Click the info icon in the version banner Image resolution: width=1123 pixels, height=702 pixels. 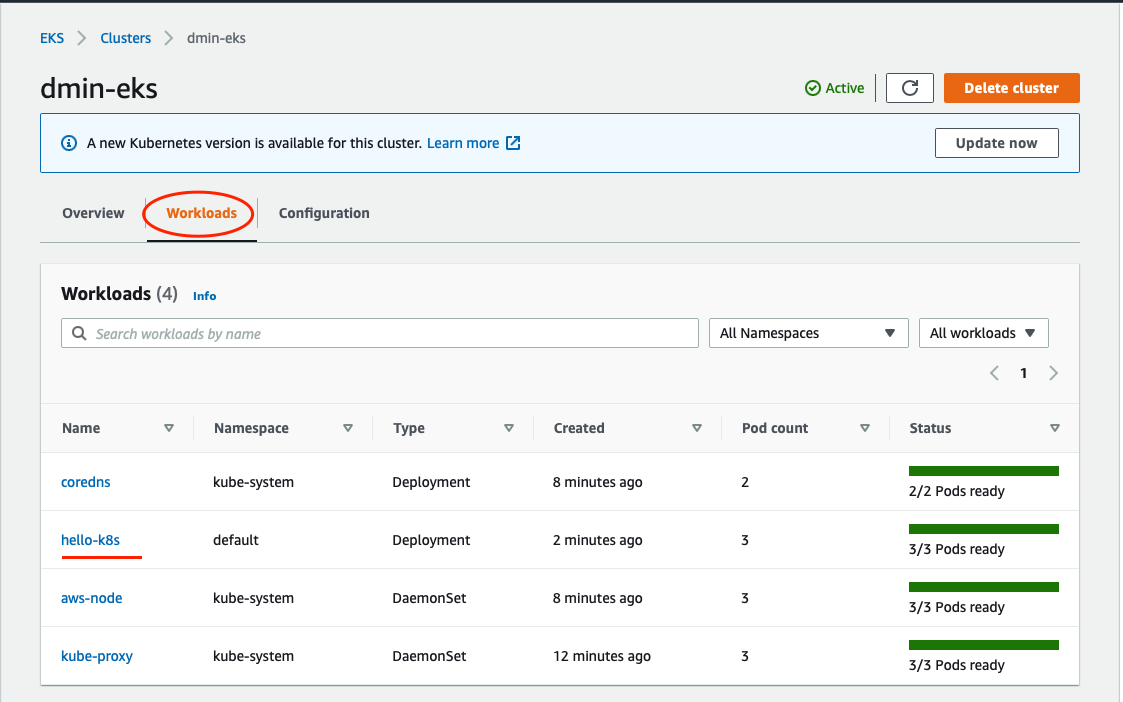click(x=69, y=143)
